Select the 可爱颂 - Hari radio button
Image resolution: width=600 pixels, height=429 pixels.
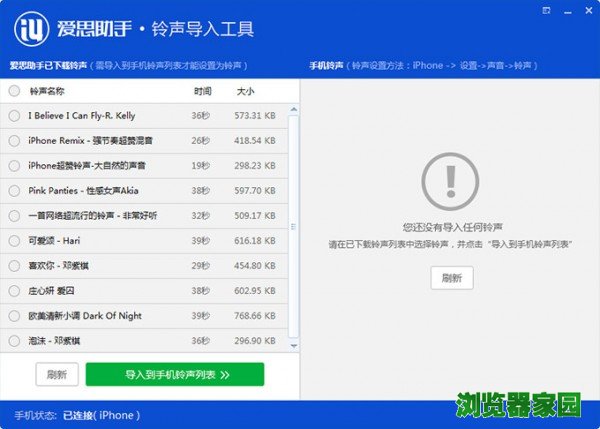click(14, 241)
